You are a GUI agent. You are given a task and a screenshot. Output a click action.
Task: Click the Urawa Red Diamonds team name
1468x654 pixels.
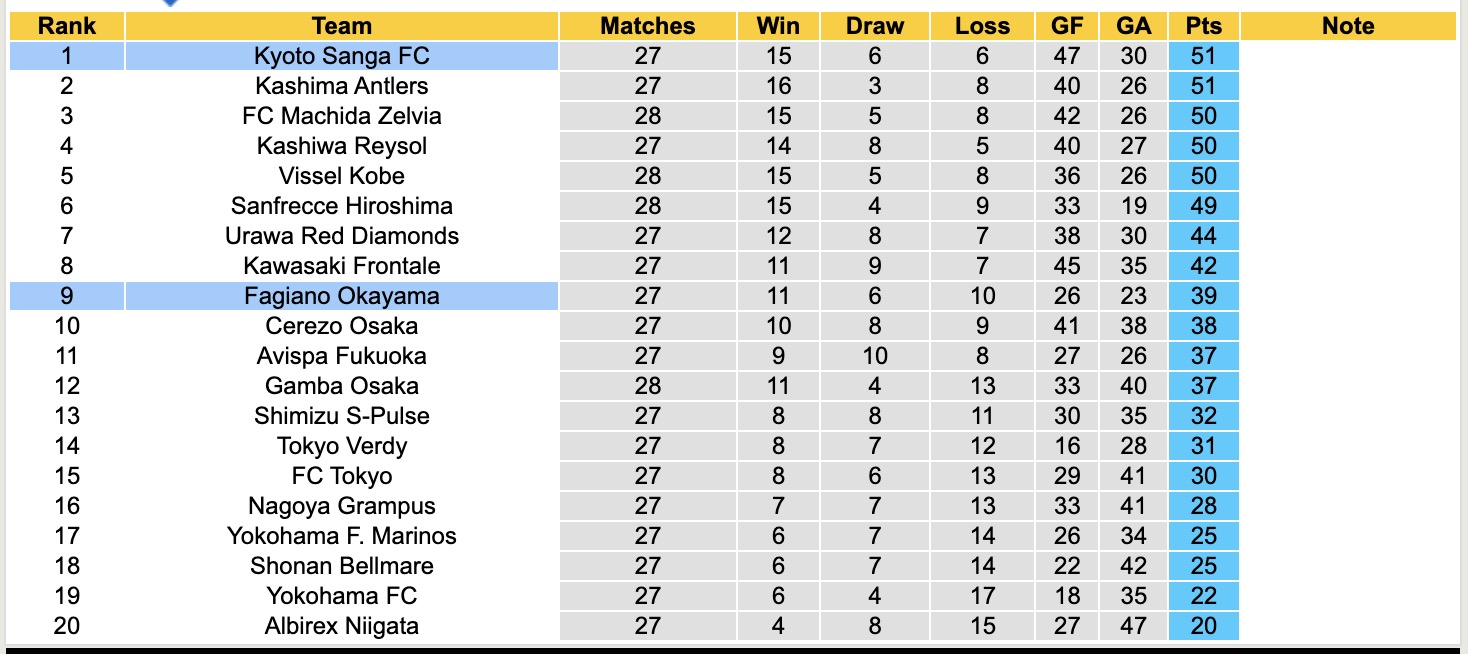point(341,236)
